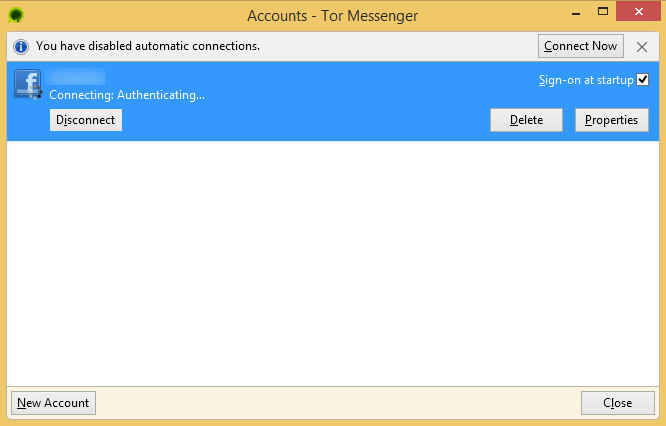Maximize the Accounts window
Image resolution: width=666 pixels, height=426 pixels.
(x=603, y=11)
